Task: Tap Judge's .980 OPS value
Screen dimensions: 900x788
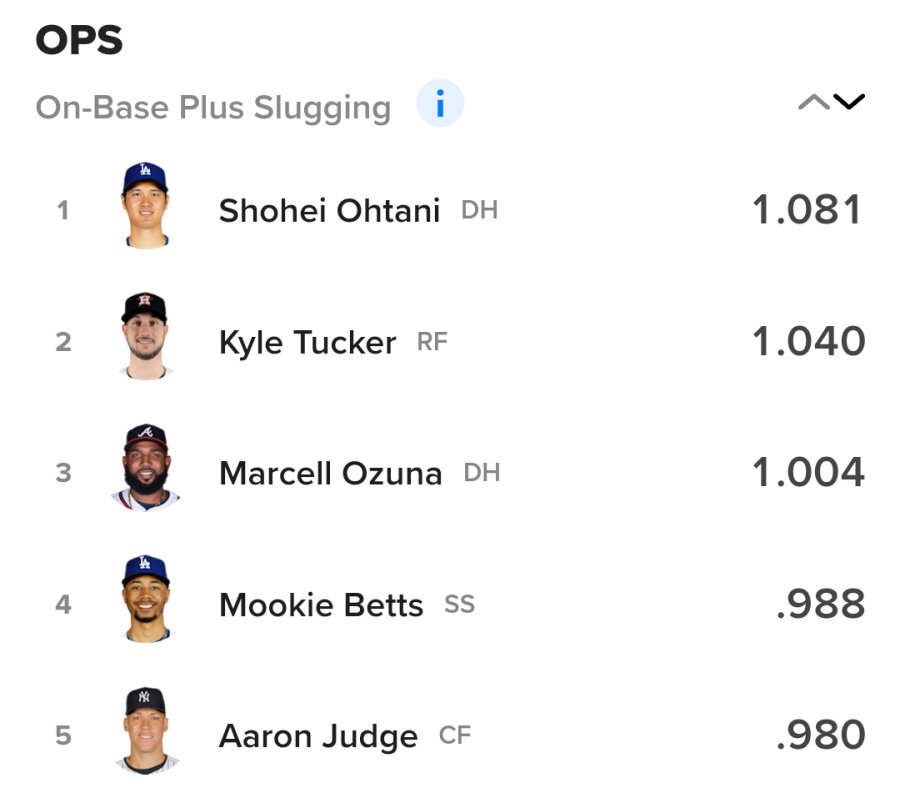Action: [x=820, y=736]
